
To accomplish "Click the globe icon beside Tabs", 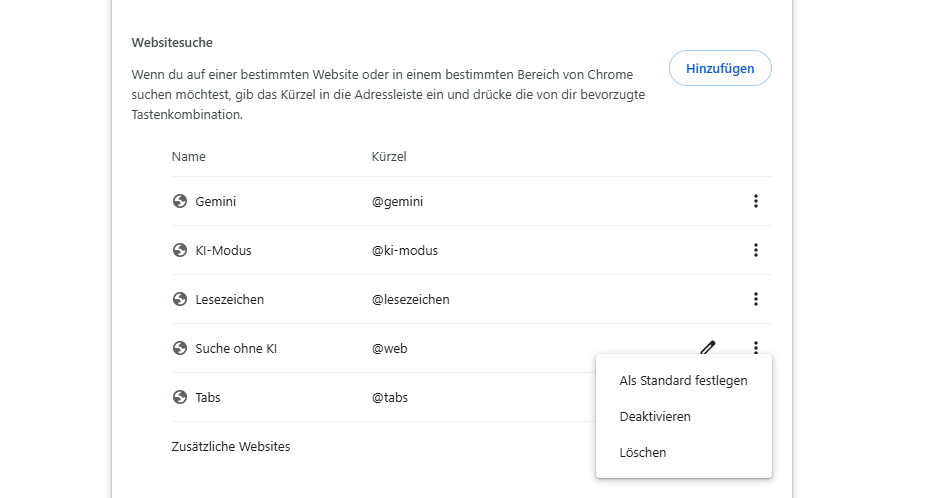I will 180,397.
